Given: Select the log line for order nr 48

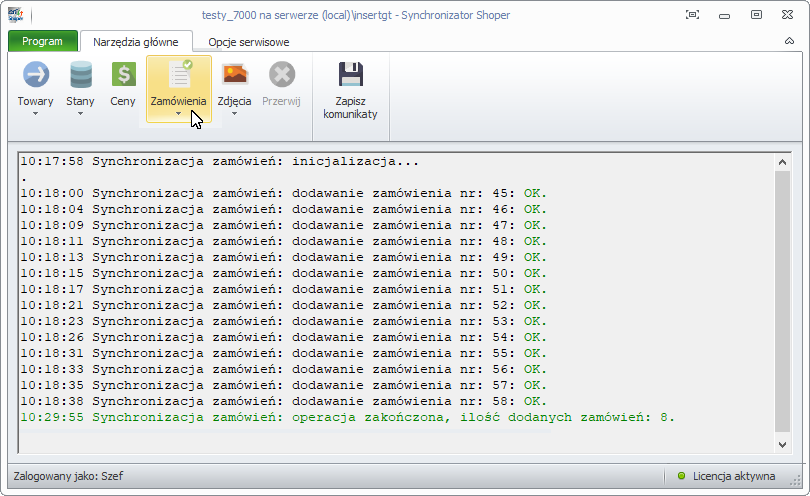Looking at the screenshot, I should coord(283,242).
